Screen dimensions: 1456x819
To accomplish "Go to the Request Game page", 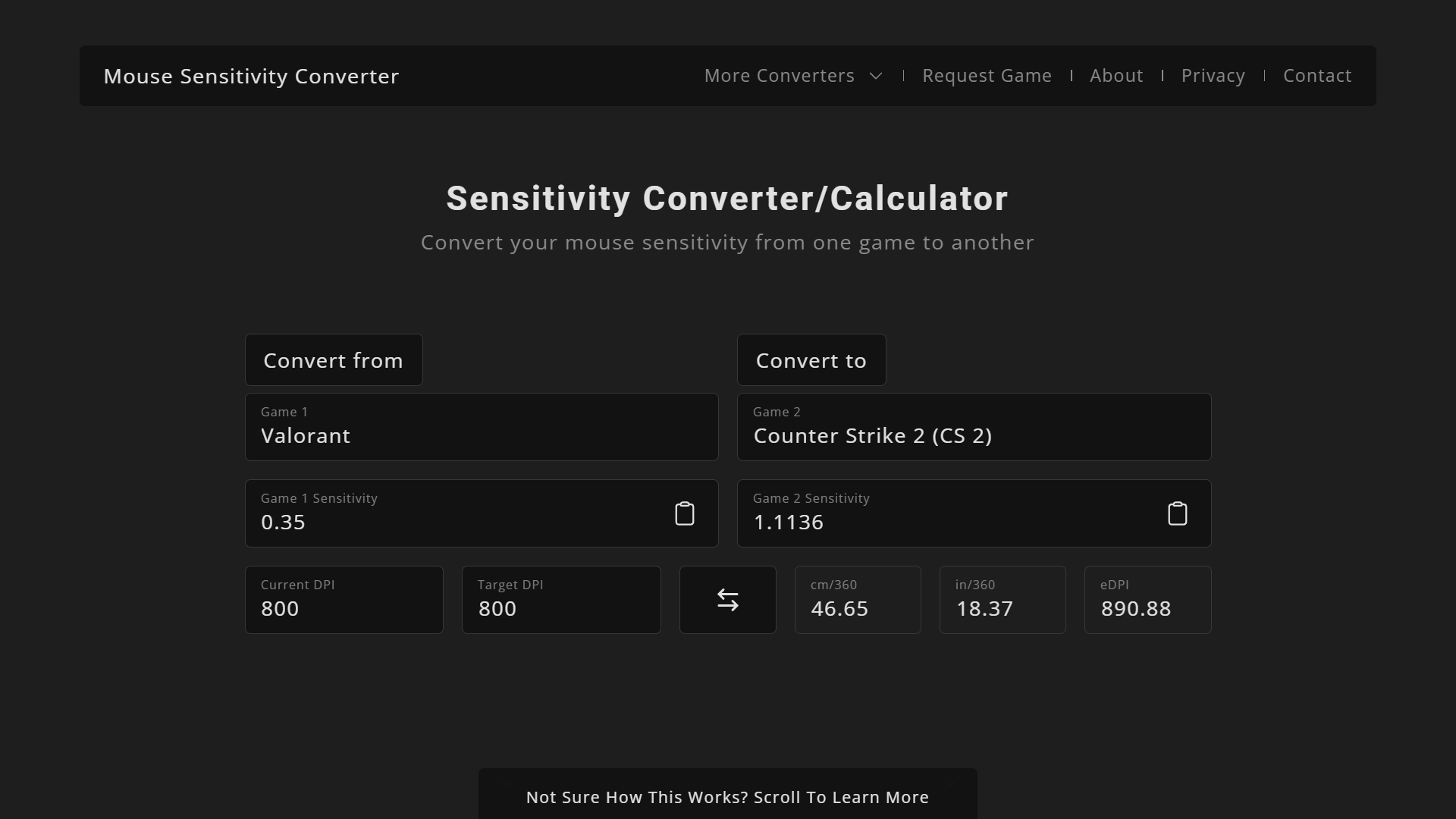I will pyautogui.click(x=987, y=76).
